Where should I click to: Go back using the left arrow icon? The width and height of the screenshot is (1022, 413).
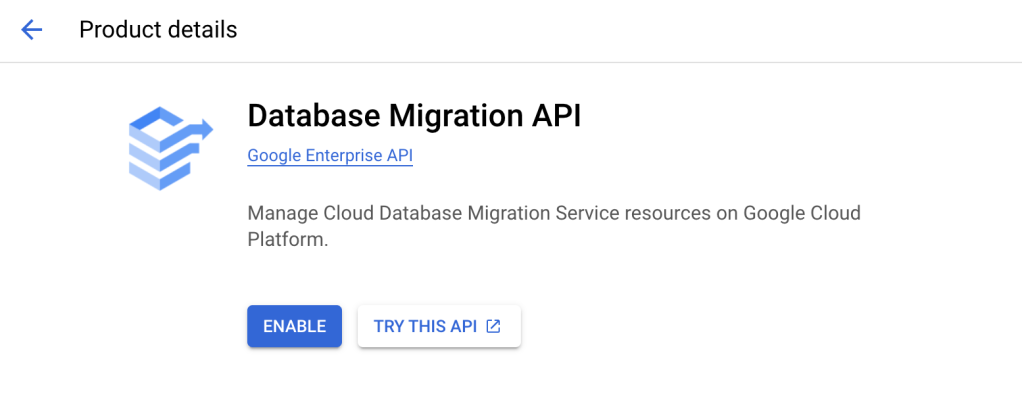(x=31, y=30)
